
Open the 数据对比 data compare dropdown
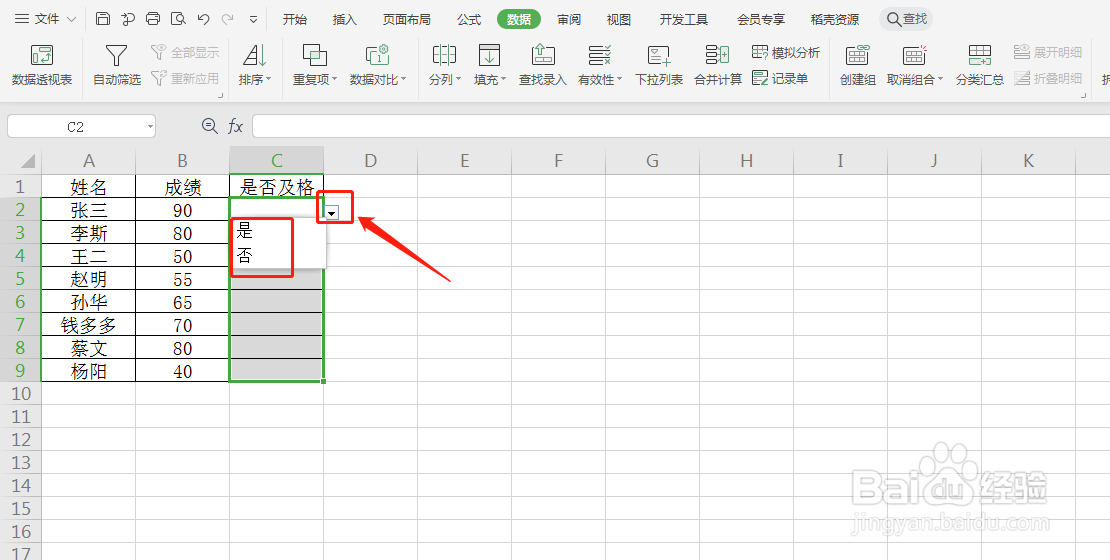(378, 65)
